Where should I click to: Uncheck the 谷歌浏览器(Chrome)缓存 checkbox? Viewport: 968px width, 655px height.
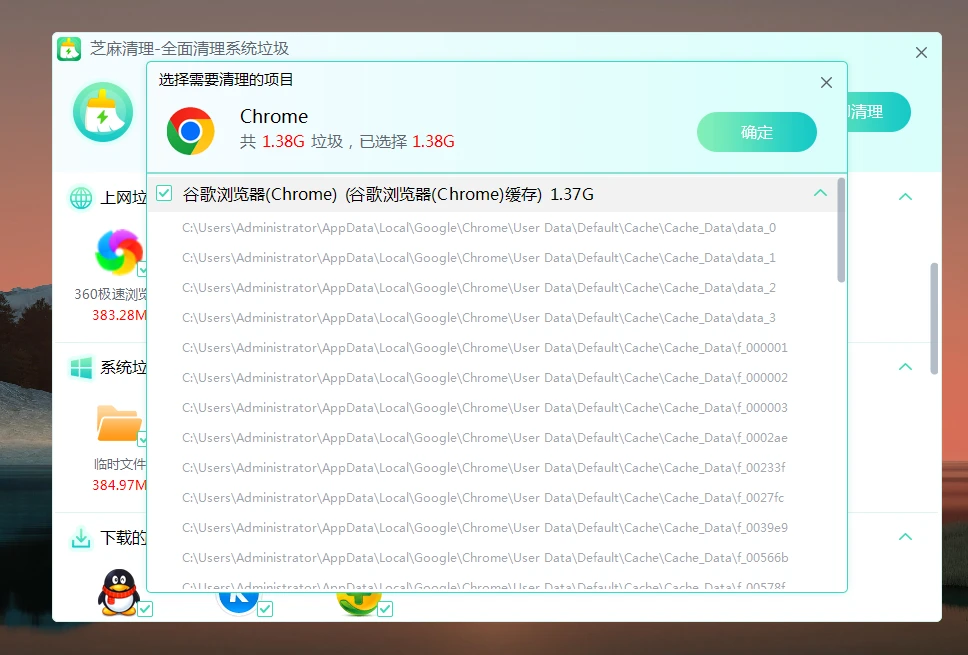pos(164,193)
